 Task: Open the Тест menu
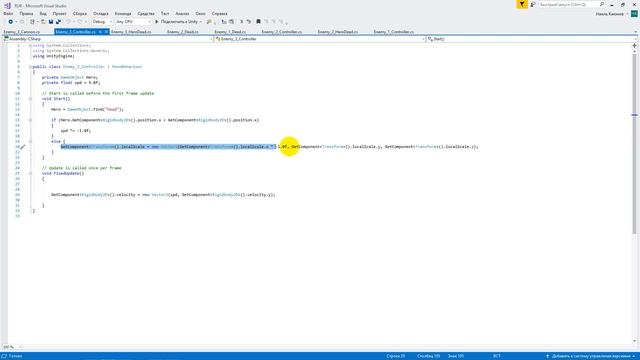click(165, 13)
